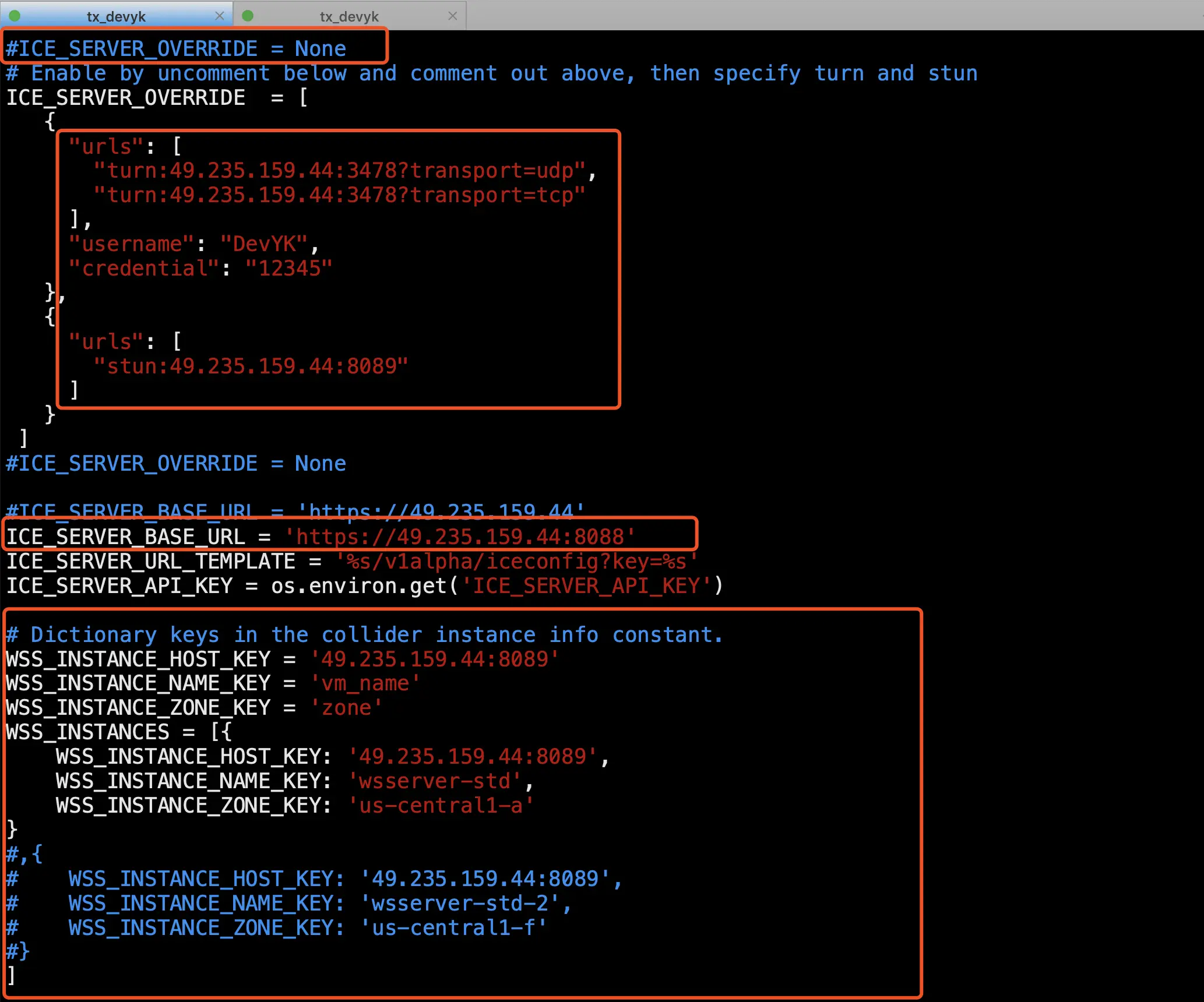Screen dimensions: 1204x1002
Task: Click the turn URL with transport=udp
Action: (340, 171)
